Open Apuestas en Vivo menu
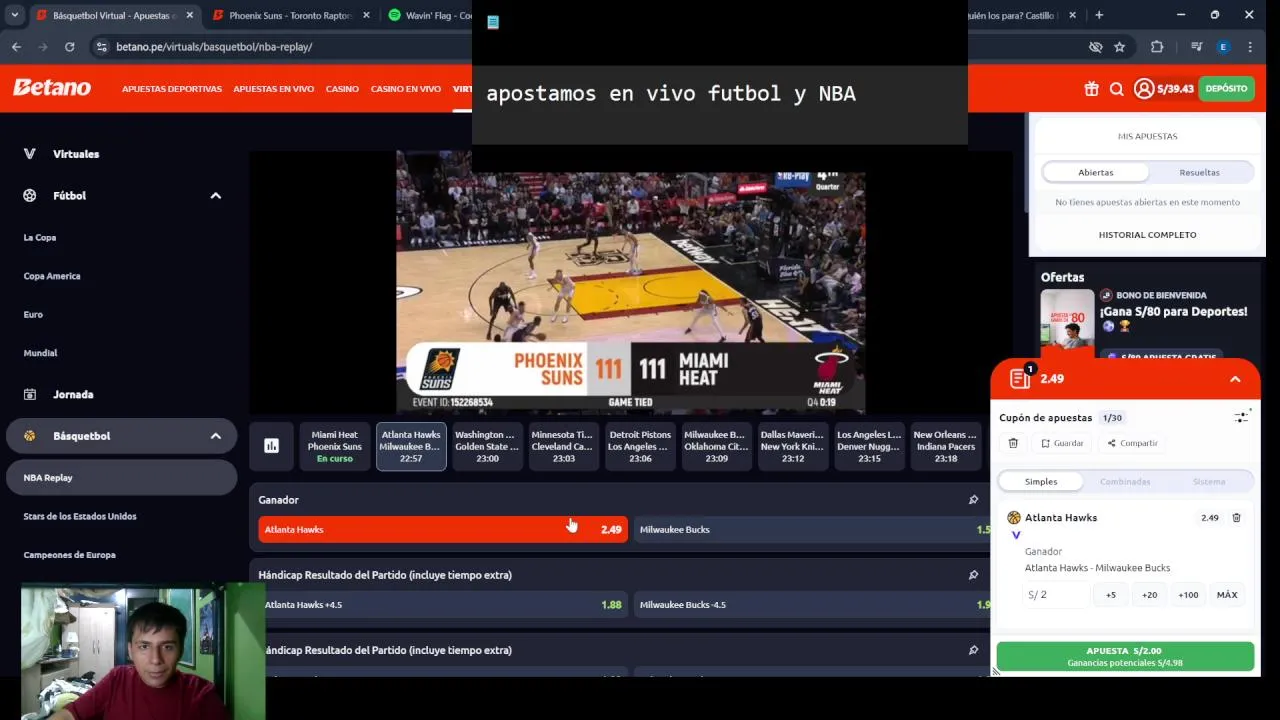Image resolution: width=1280 pixels, height=720 pixels. click(x=274, y=89)
